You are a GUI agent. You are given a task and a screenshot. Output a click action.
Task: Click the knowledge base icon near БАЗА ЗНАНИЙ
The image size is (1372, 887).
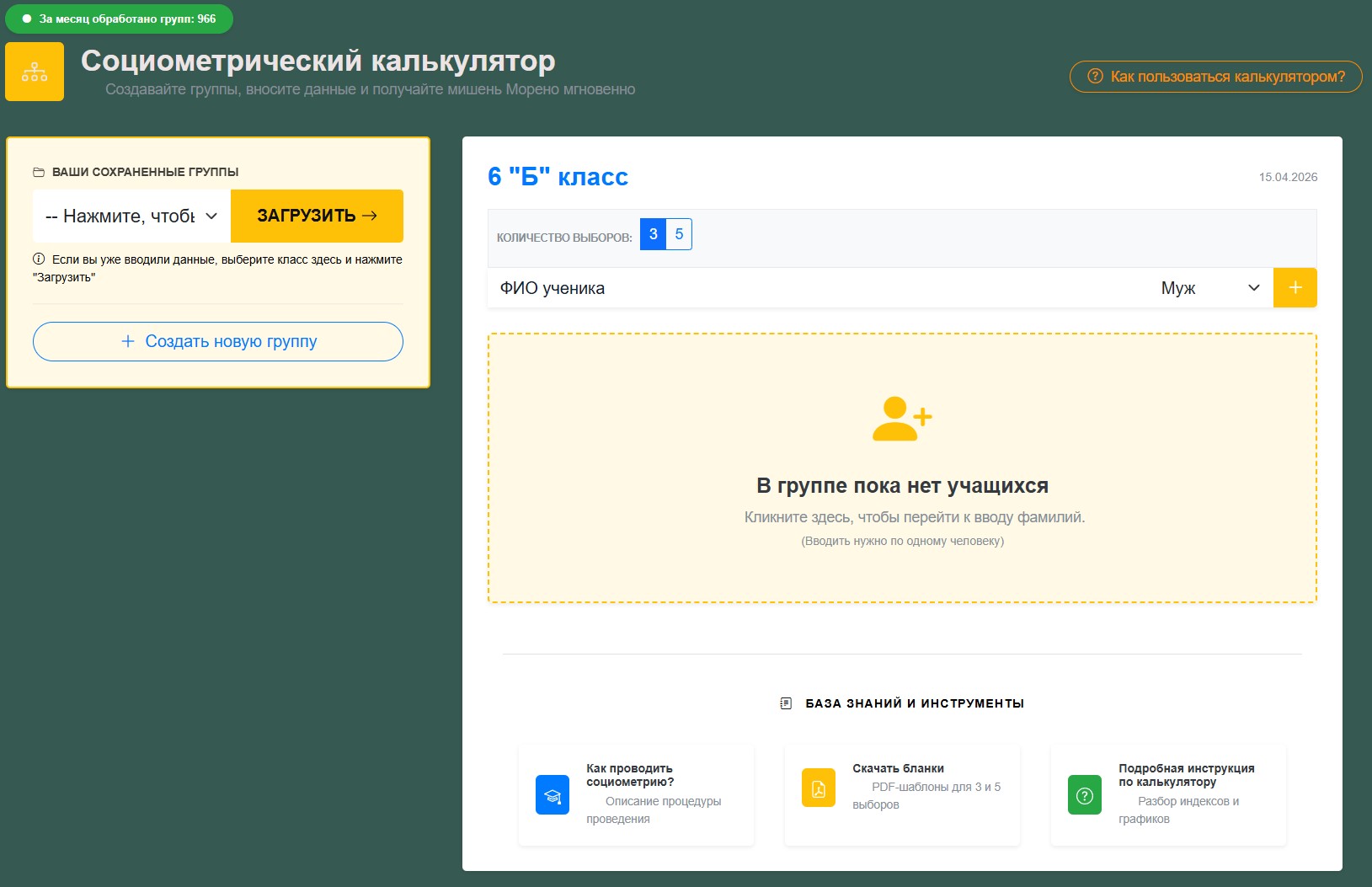click(787, 702)
